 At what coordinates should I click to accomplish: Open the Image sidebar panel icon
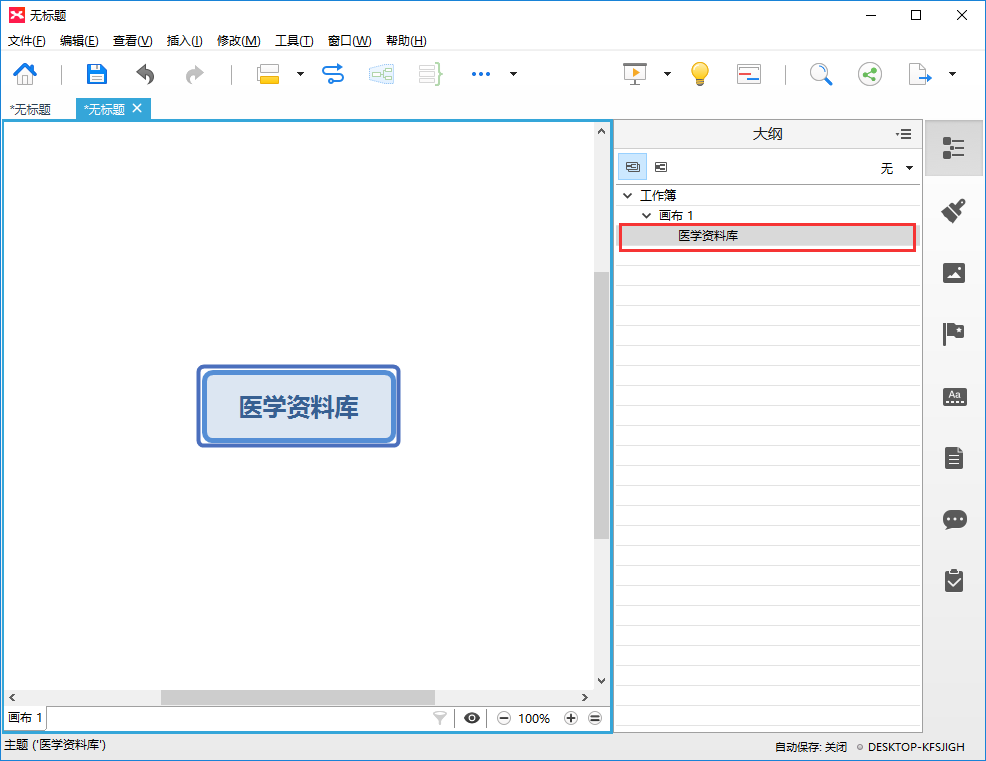(x=953, y=273)
